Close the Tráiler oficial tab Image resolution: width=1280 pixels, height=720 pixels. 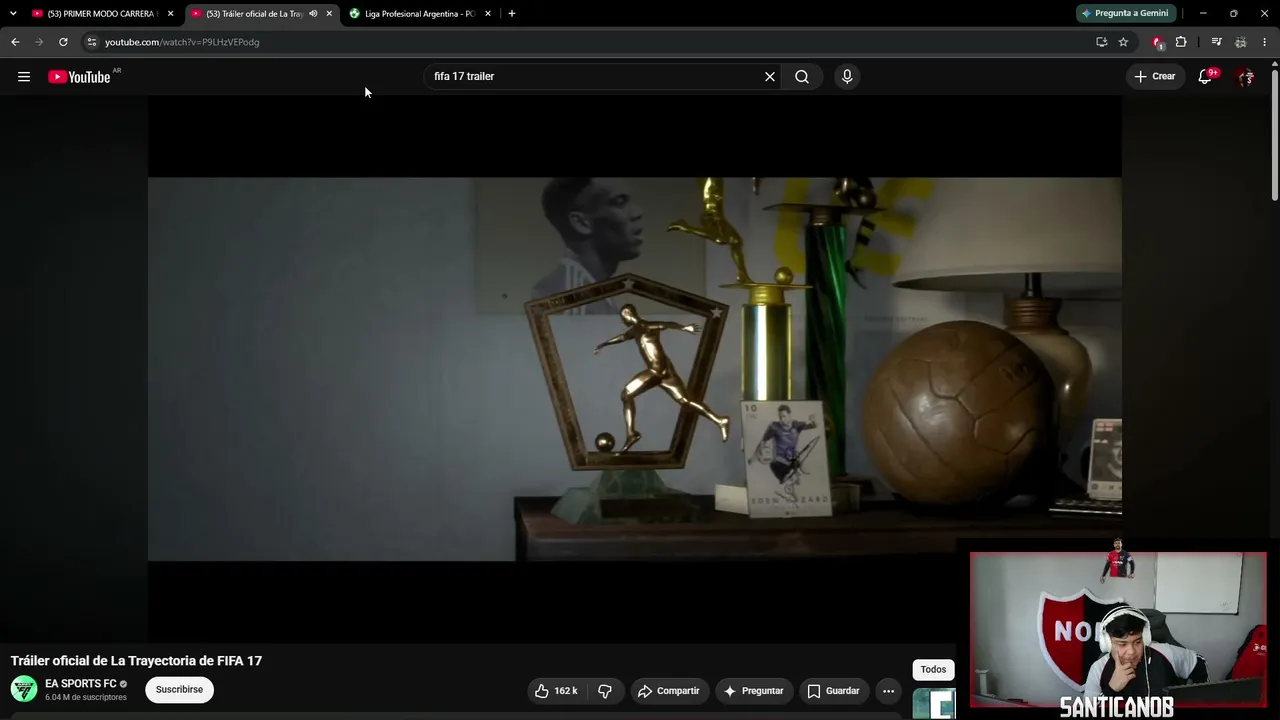pos(329,14)
